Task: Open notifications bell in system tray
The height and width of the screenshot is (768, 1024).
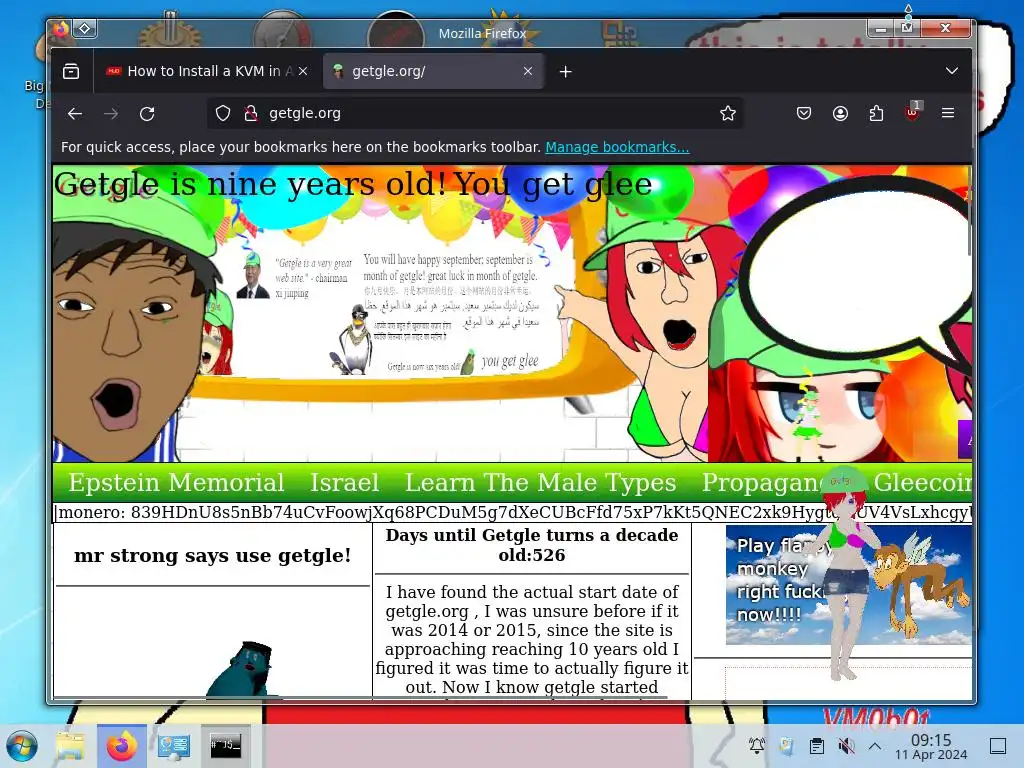Action: tap(757, 745)
